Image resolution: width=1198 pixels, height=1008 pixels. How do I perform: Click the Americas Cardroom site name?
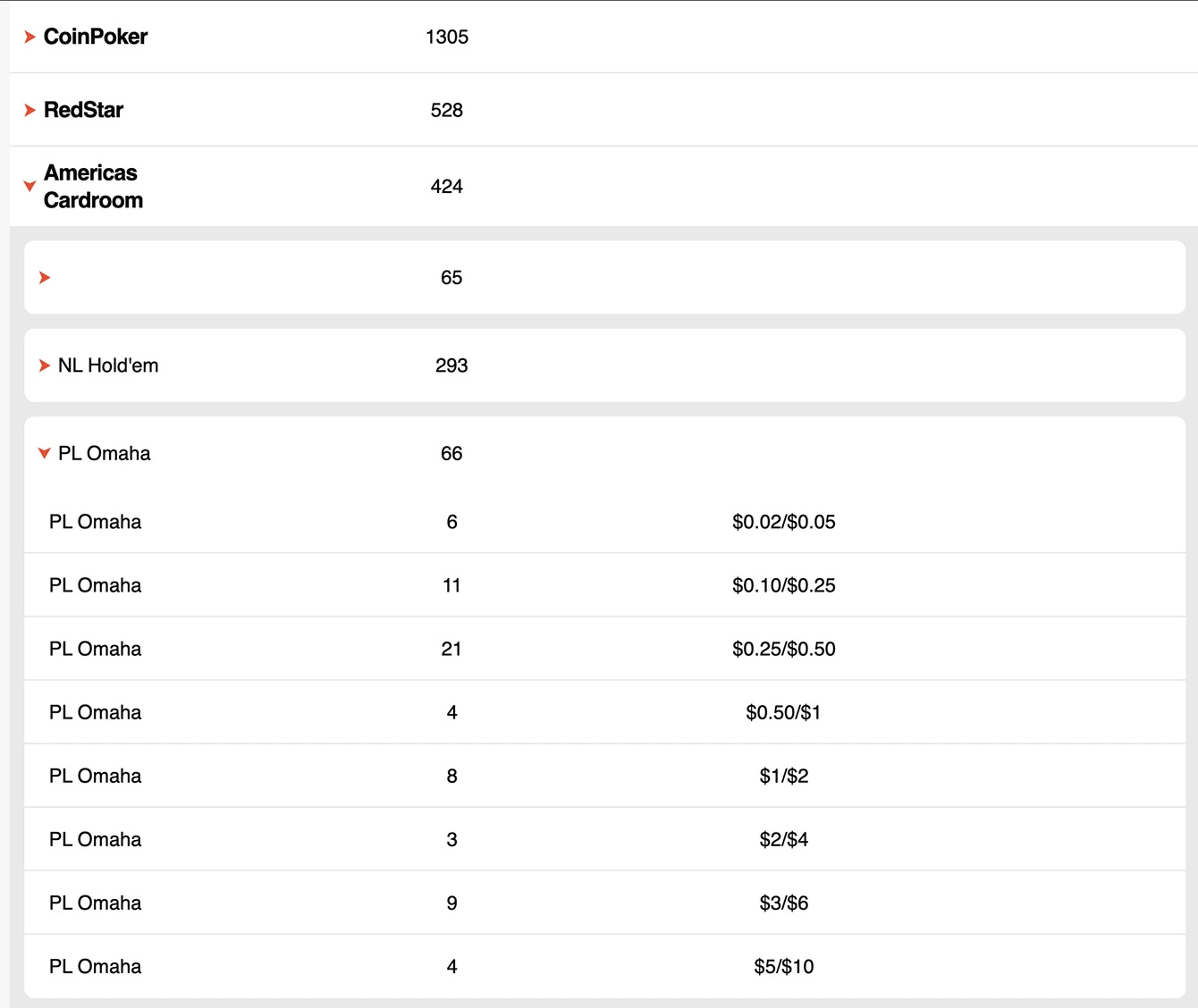pyautogui.click(x=93, y=186)
